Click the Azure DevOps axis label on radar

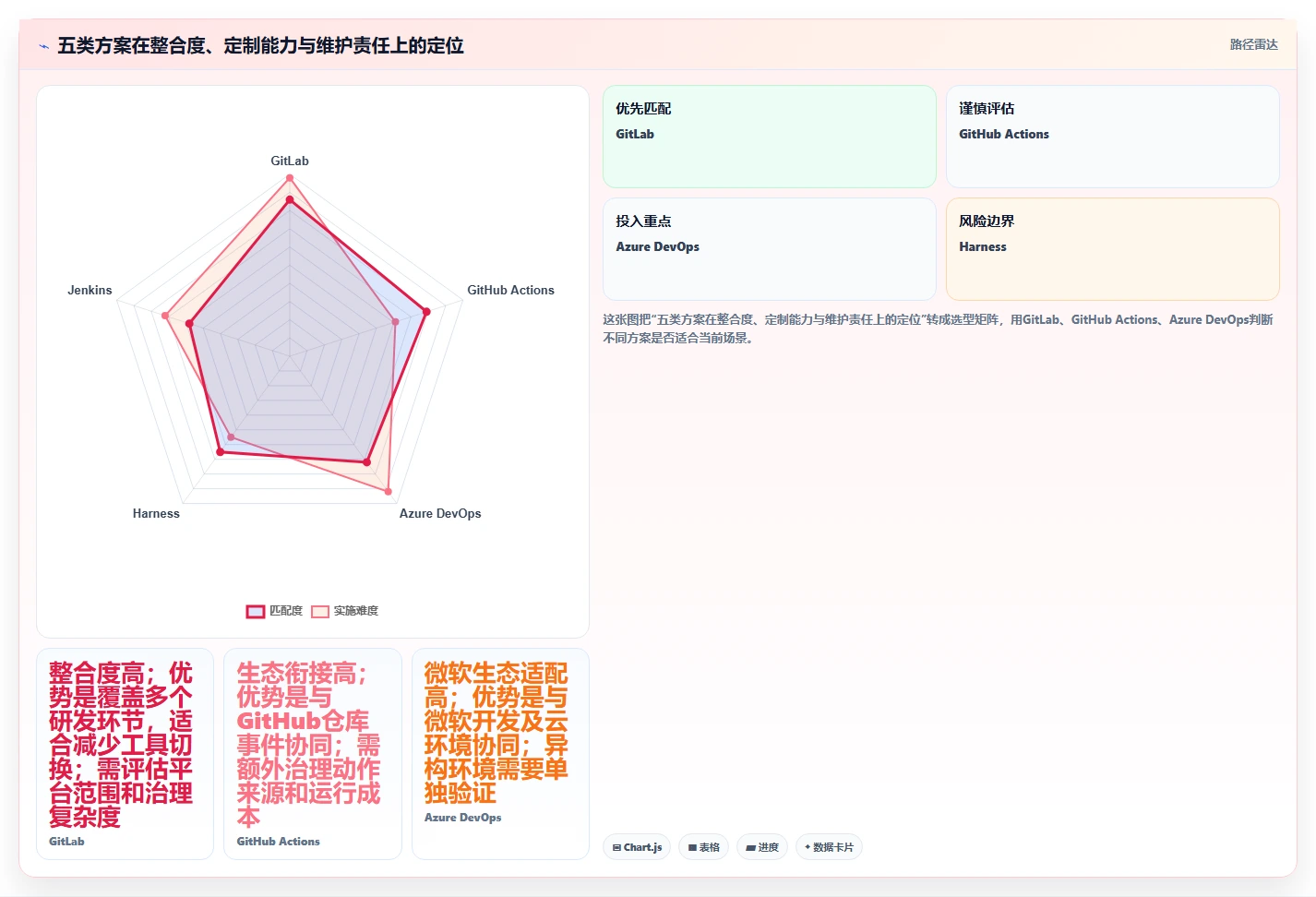440,513
